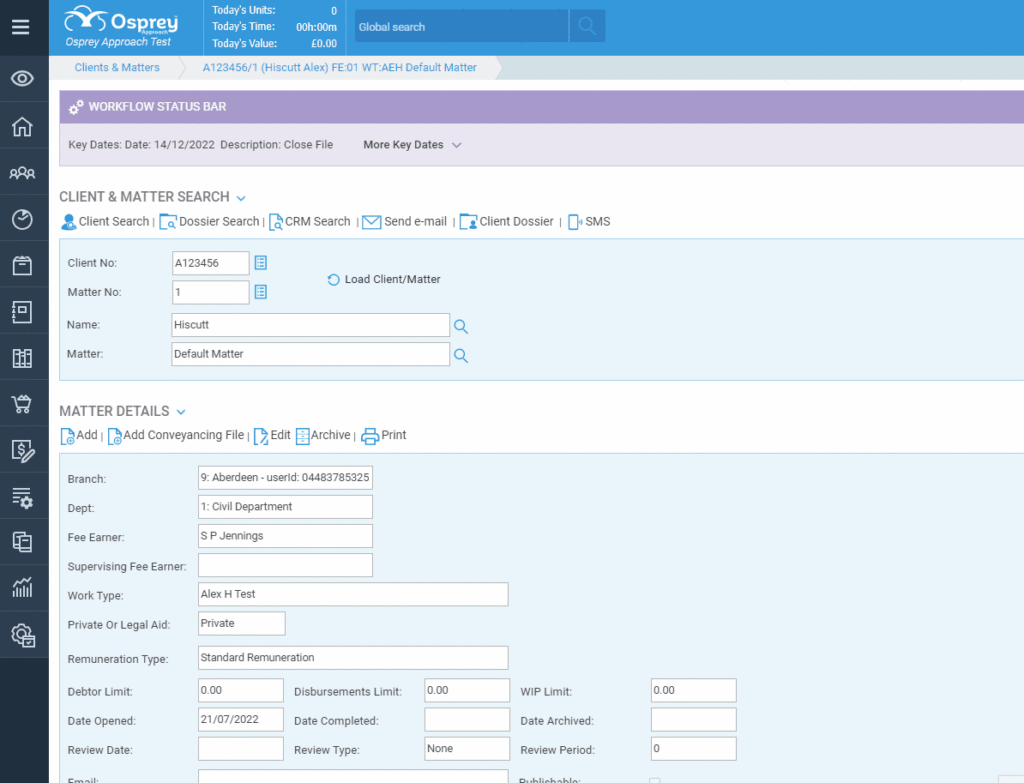Click the Date Opened field
The width and height of the screenshot is (1024, 783).
[x=241, y=720]
